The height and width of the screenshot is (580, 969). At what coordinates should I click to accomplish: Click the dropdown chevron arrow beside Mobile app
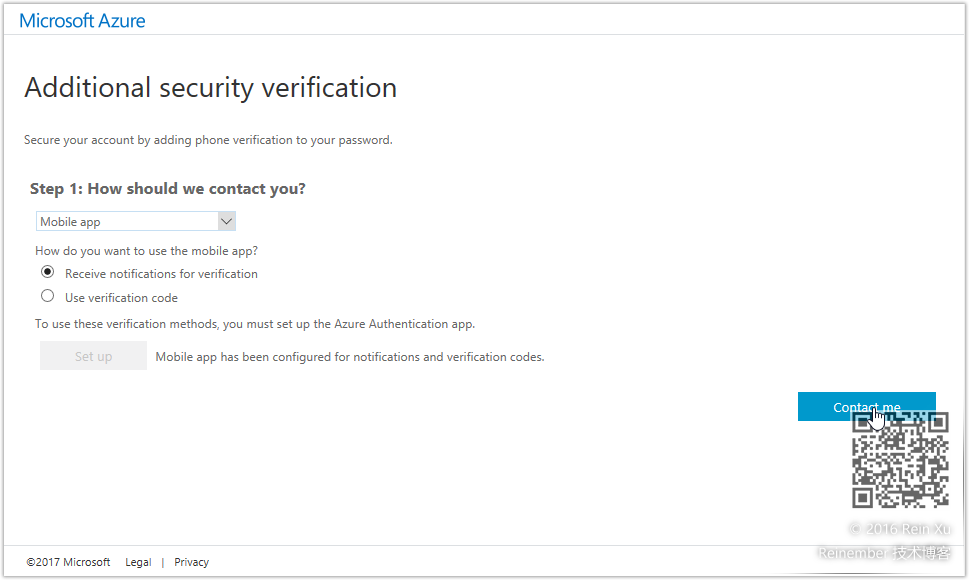[226, 221]
